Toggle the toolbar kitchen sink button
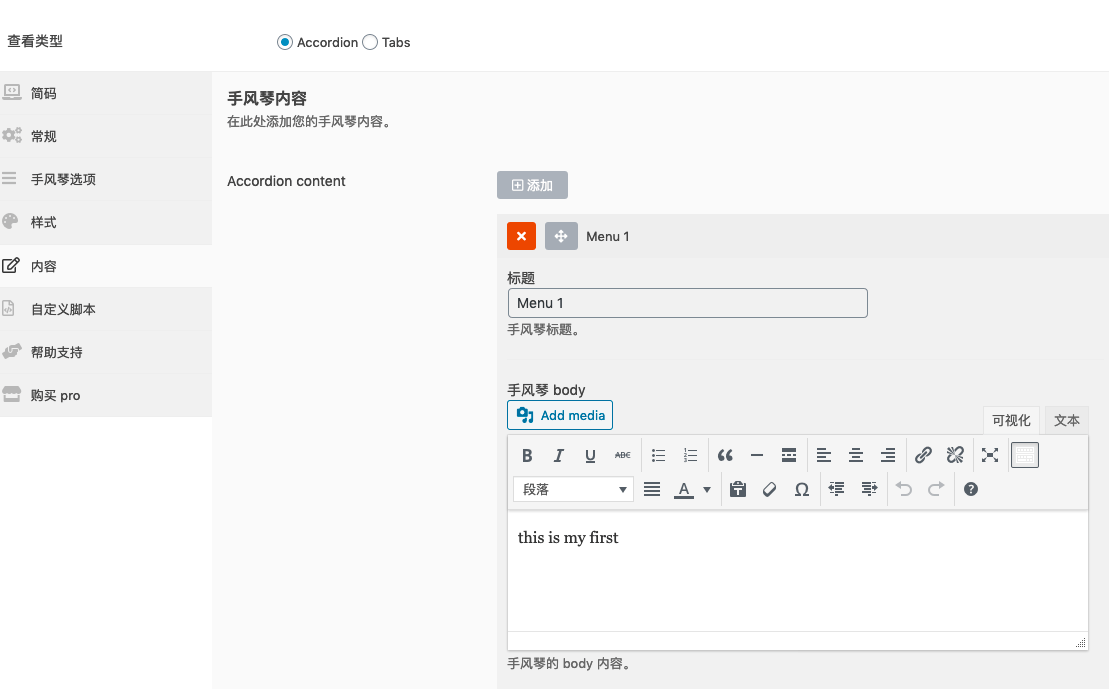 (x=1025, y=456)
